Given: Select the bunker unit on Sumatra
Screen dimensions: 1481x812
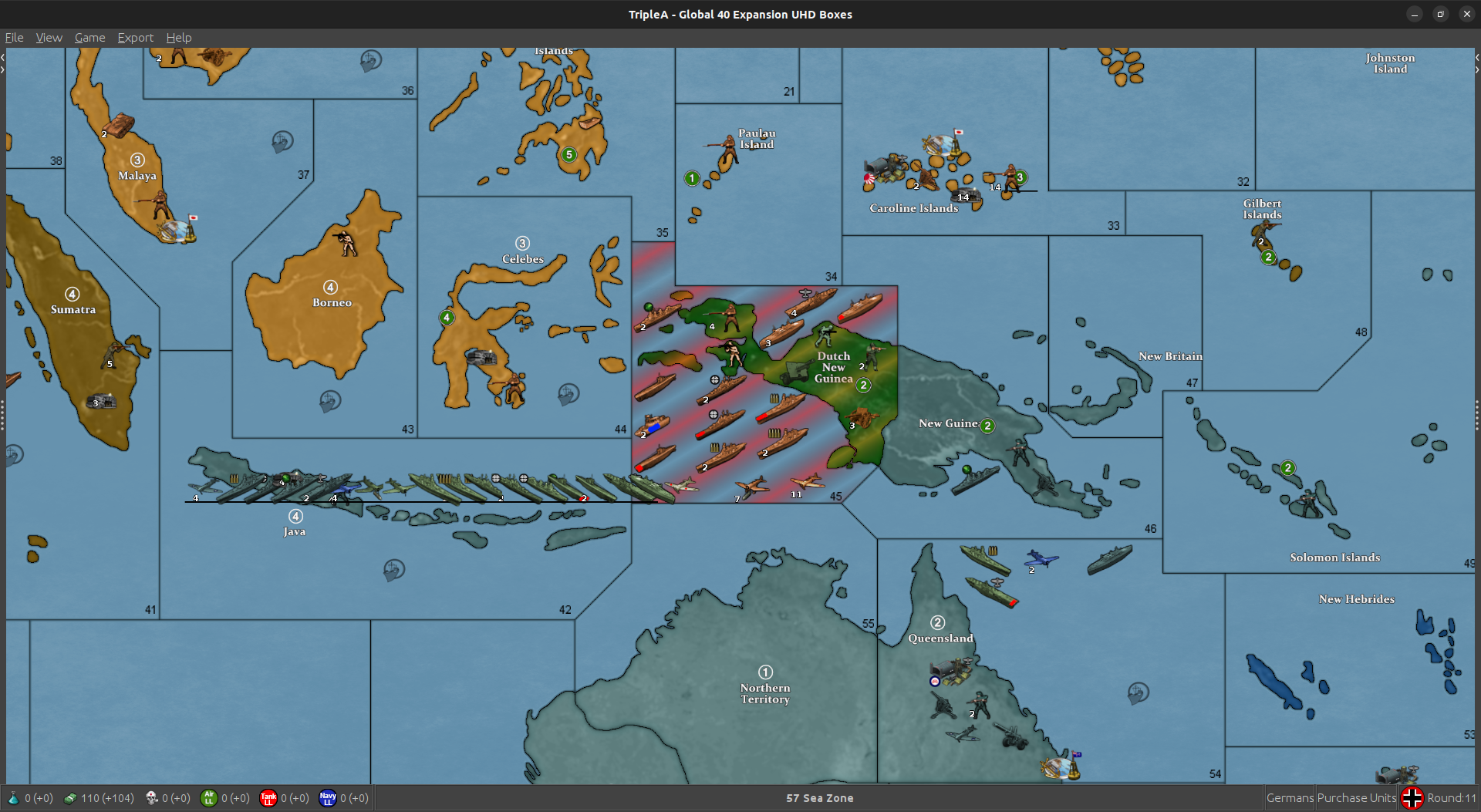Looking at the screenshot, I should point(102,401).
